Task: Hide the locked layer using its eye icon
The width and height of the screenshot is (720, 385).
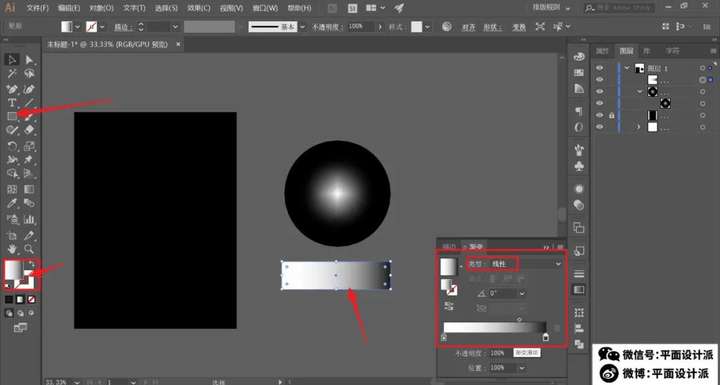Action: [x=599, y=115]
